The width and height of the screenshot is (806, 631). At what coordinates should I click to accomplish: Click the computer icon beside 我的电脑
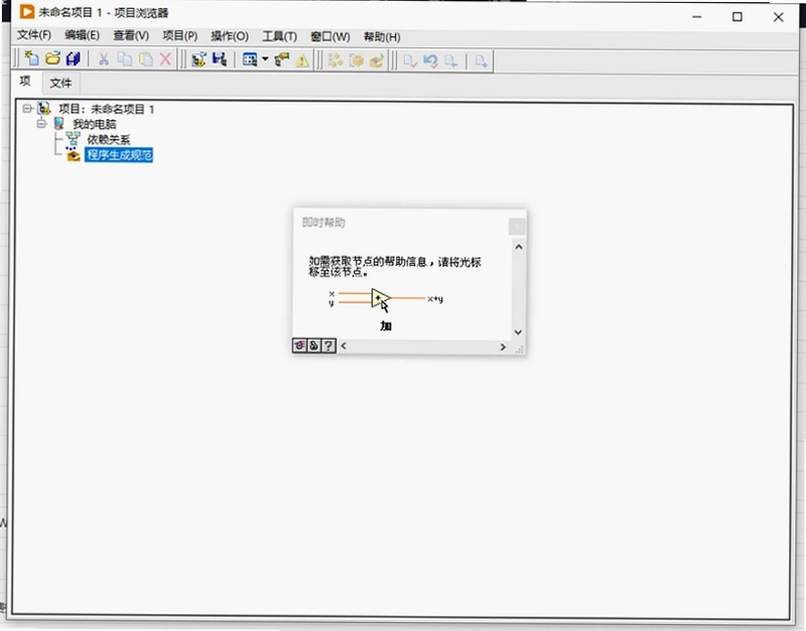[59, 123]
